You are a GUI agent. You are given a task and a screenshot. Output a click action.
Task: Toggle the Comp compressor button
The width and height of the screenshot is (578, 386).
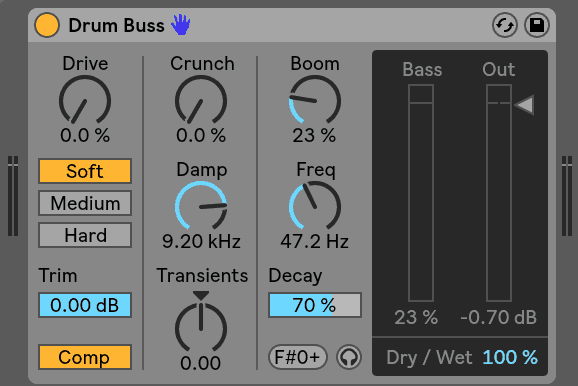pos(85,357)
